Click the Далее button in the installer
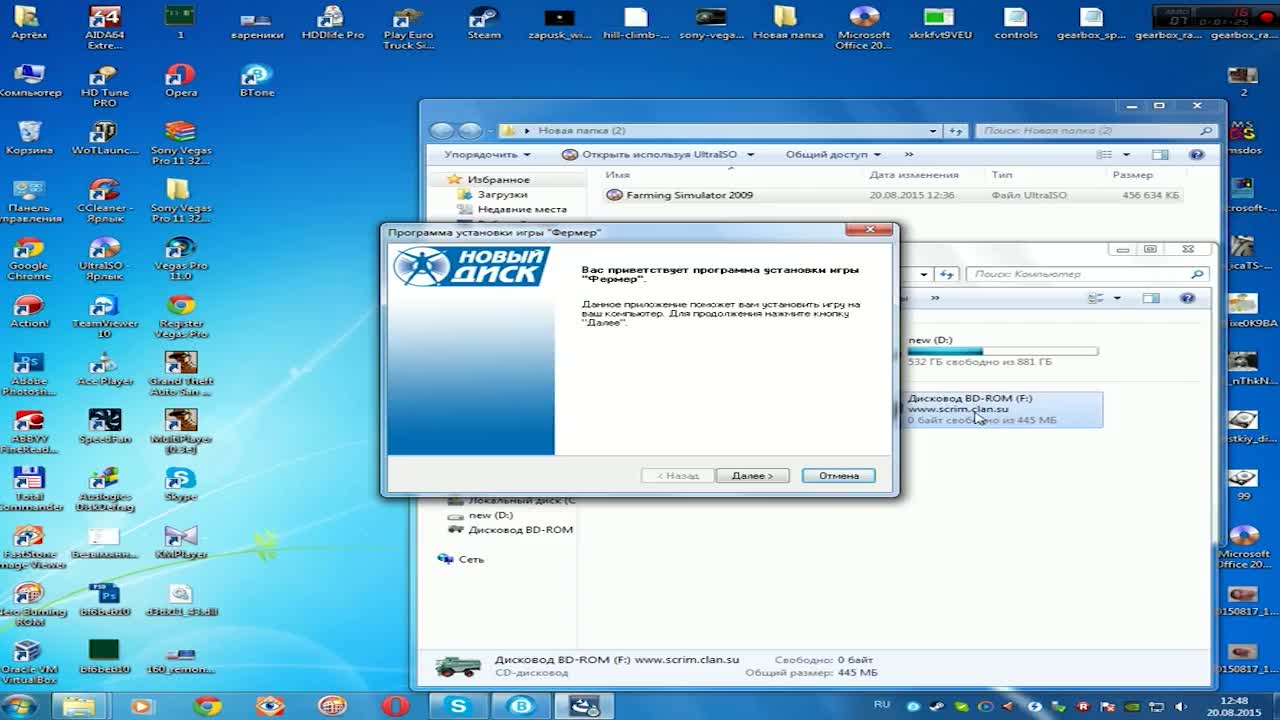 pos(752,476)
